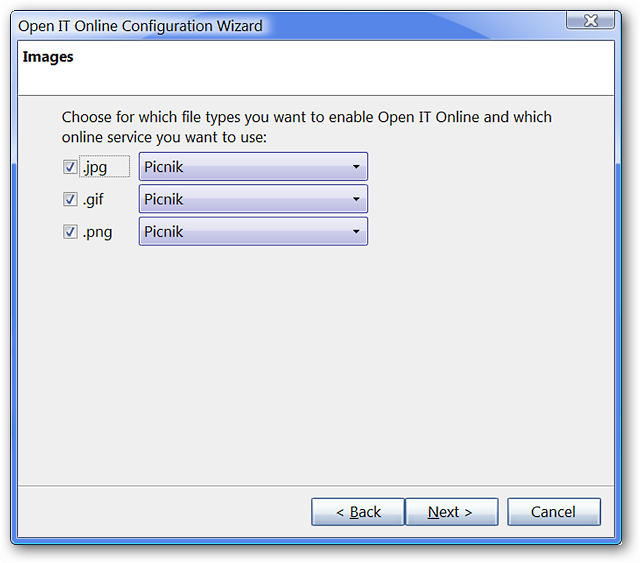
Task: Click the .jpg label text
Action: coord(95,167)
